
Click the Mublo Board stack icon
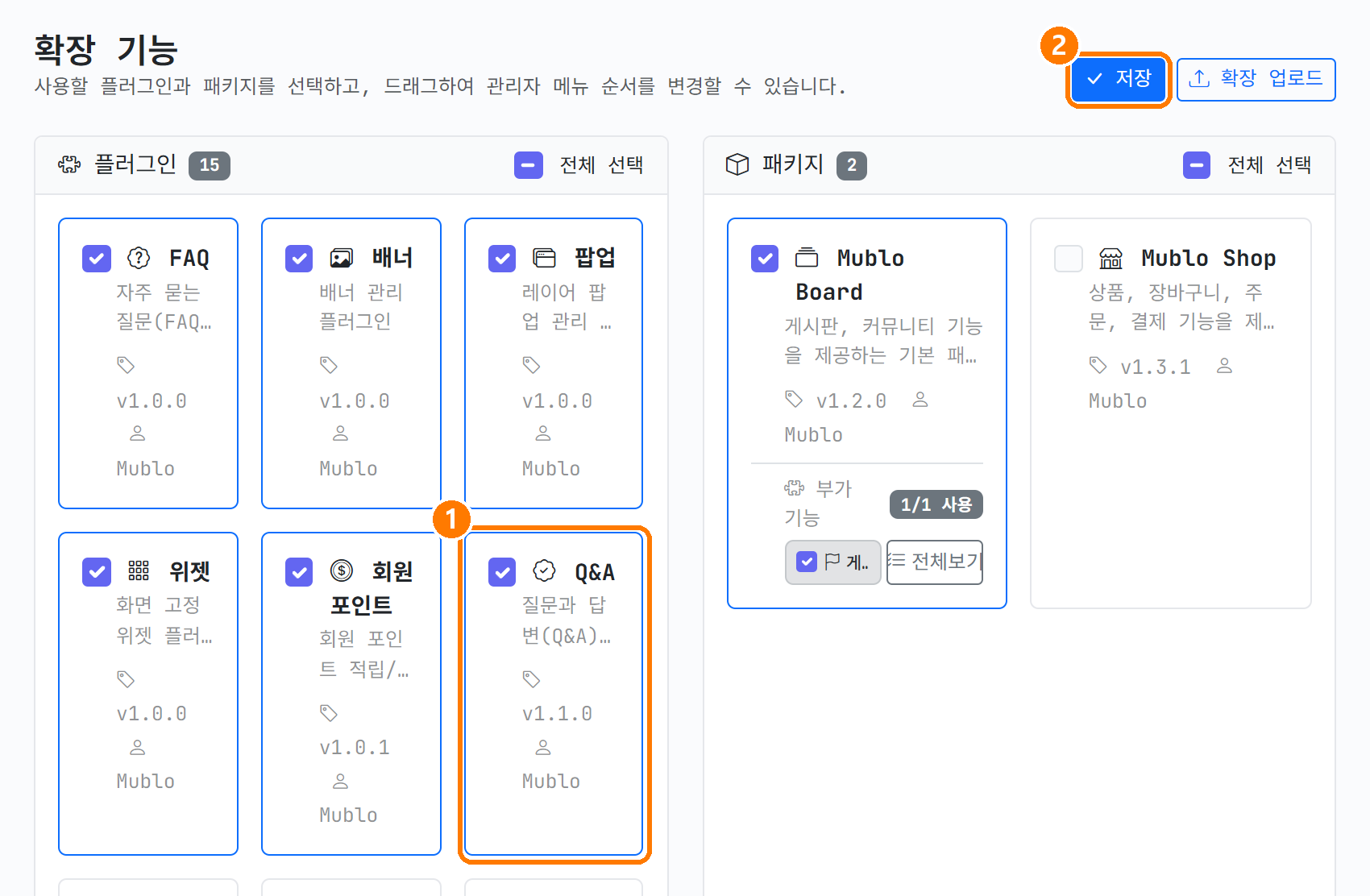click(x=807, y=258)
